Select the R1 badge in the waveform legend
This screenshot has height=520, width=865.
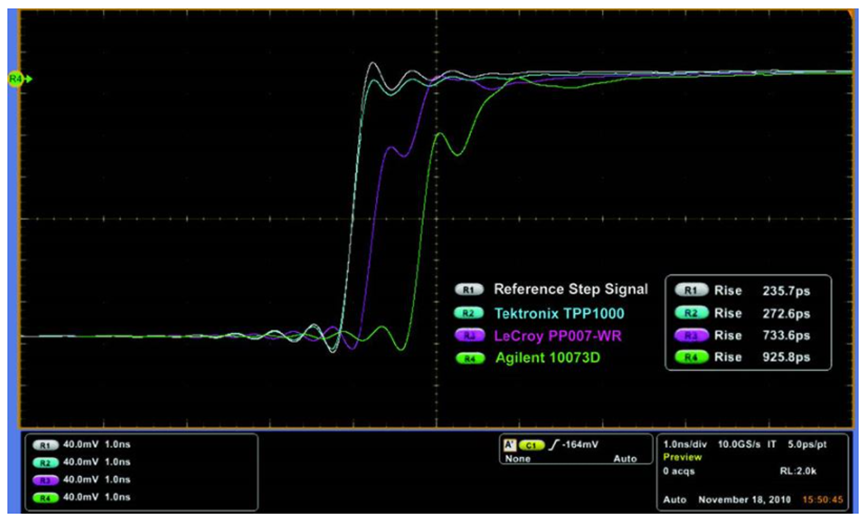pos(468,290)
